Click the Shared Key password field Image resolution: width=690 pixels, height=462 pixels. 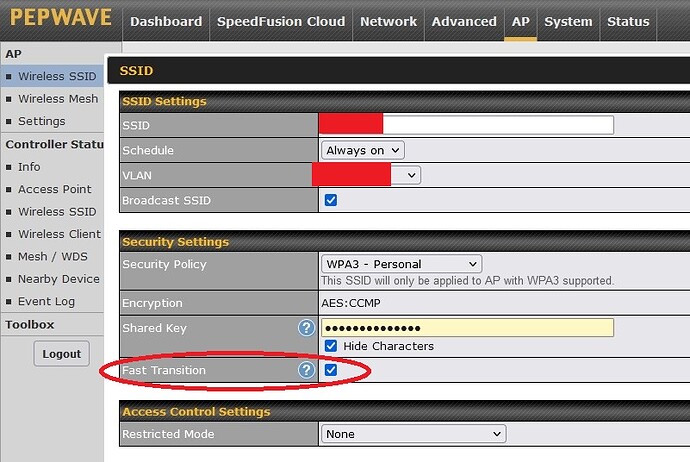466,328
